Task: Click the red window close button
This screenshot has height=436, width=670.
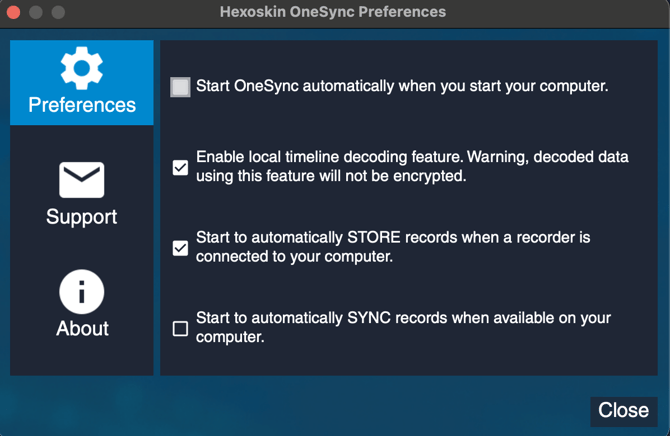Action: (x=13, y=13)
